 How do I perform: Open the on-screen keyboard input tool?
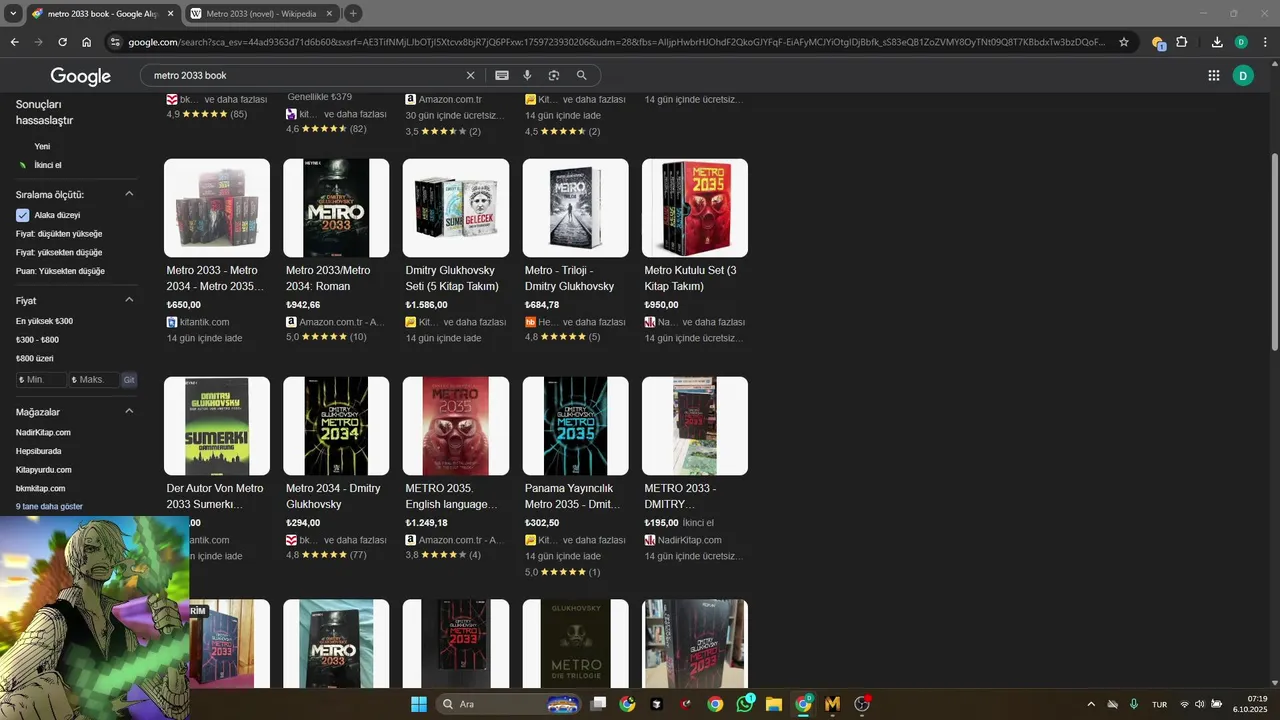(x=502, y=75)
